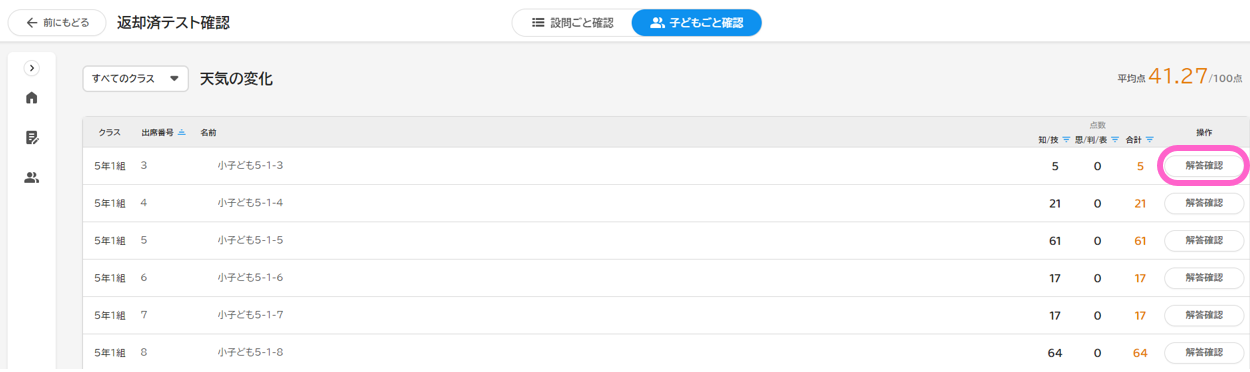Expand the sidebar with chevron icon
The width and height of the screenshot is (1250, 372).
[31, 68]
